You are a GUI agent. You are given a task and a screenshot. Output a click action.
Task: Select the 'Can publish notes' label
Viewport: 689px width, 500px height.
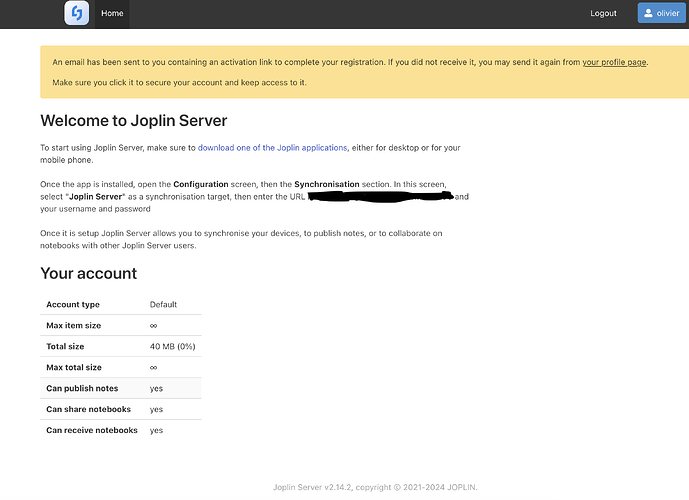(x=82, y=388)
